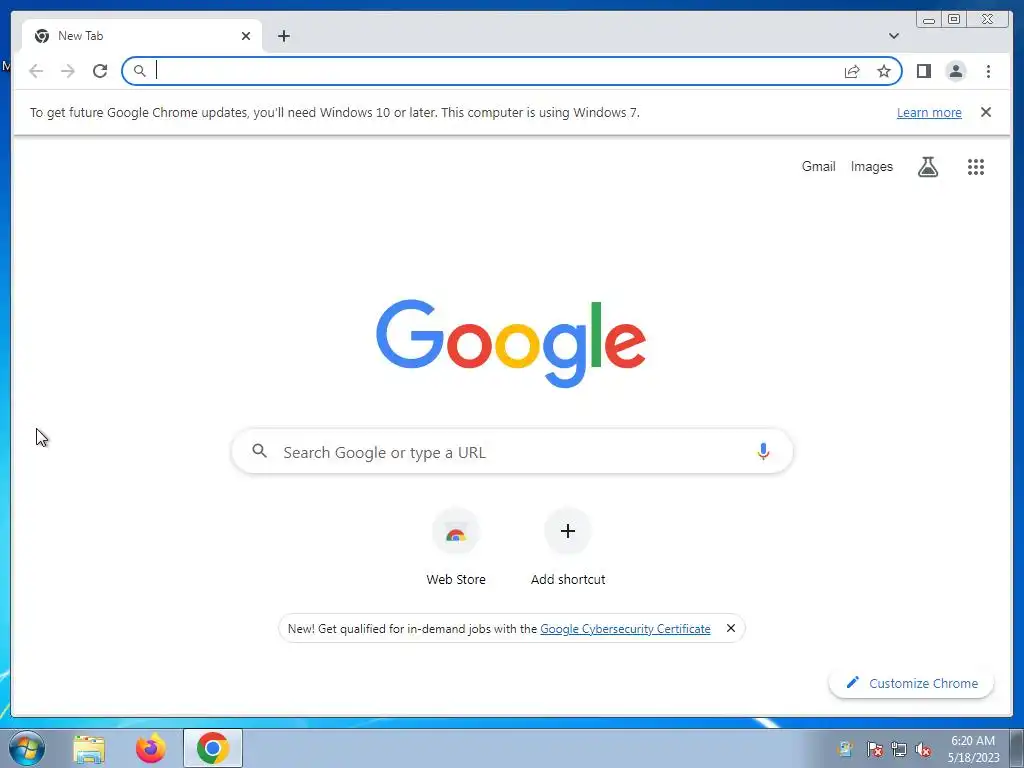
Task: Open the Google apps grid
Action: click(x=976, y=167)
